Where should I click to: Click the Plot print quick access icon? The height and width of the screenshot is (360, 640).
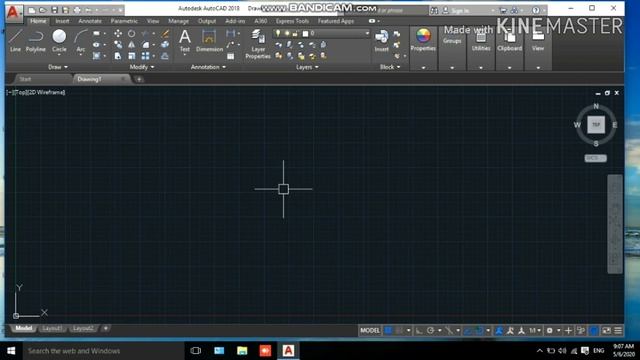click(x=77, y=10)
